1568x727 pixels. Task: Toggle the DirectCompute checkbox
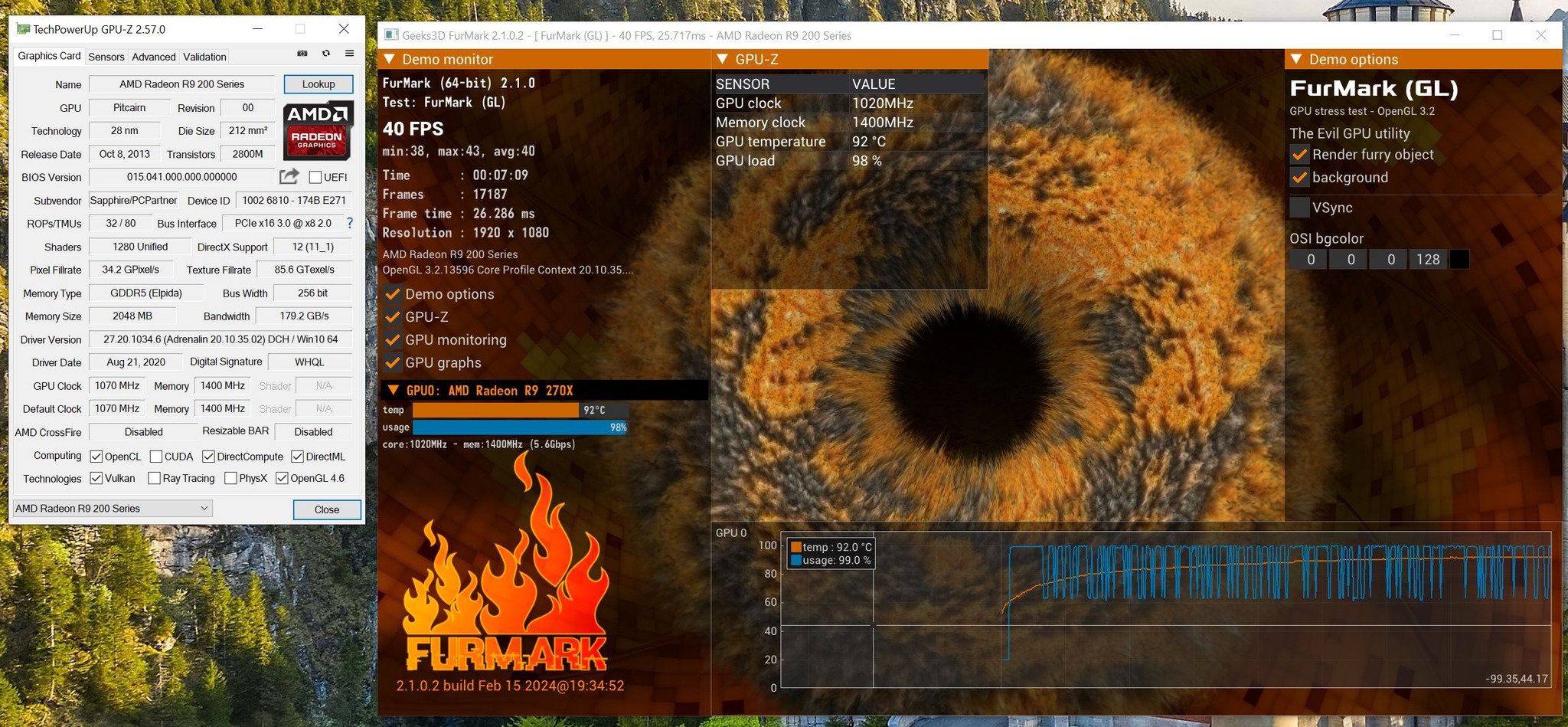click(208, 457)
